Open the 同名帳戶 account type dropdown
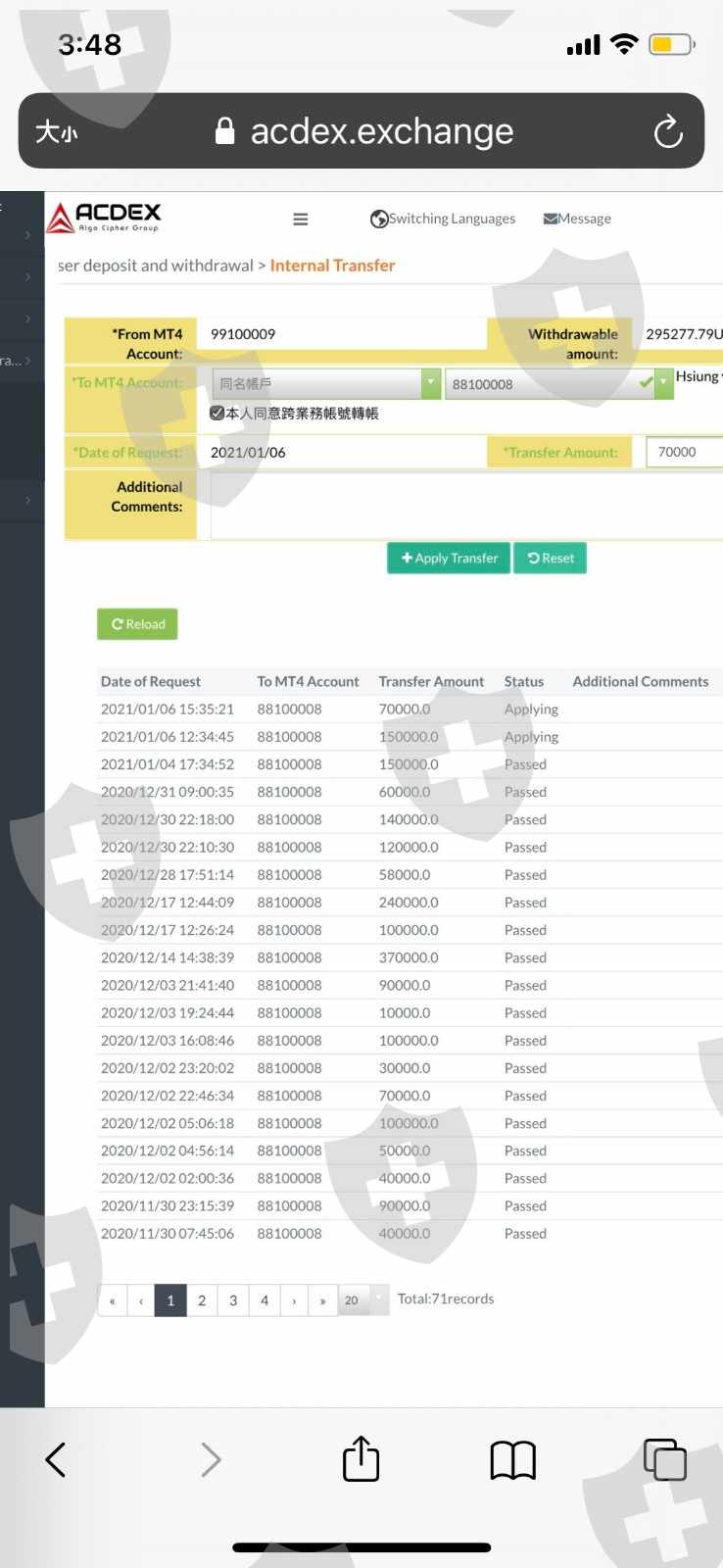Viewport: 723px width, 1568px height. click(326, 384)
